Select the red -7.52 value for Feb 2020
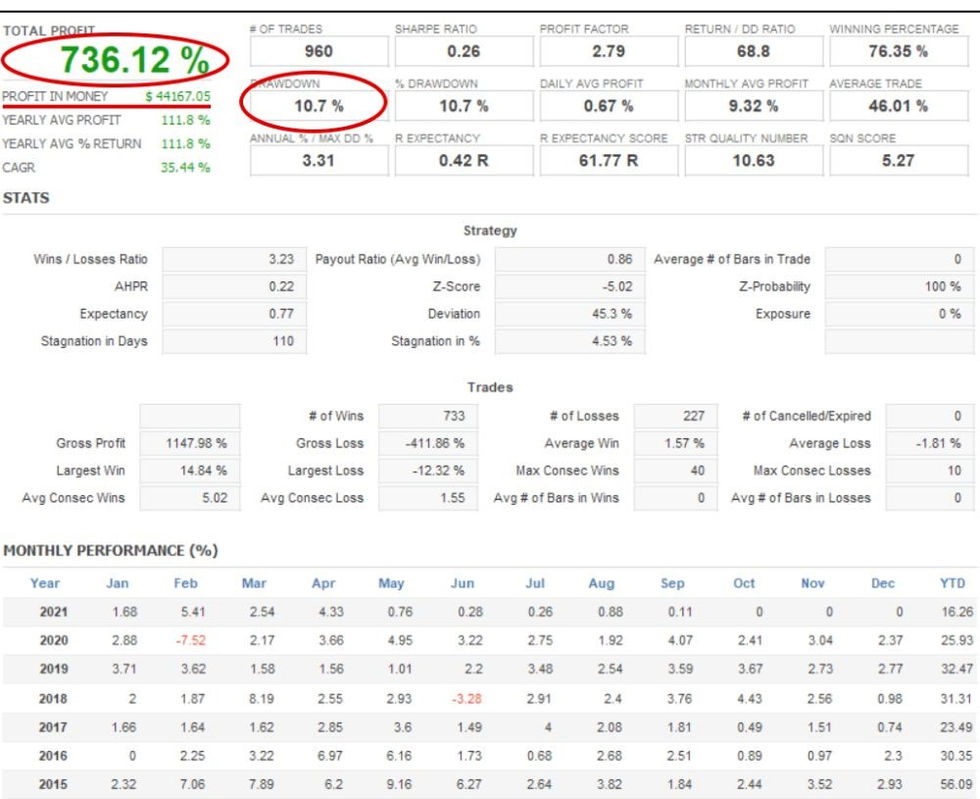 (x=191, y=641)
